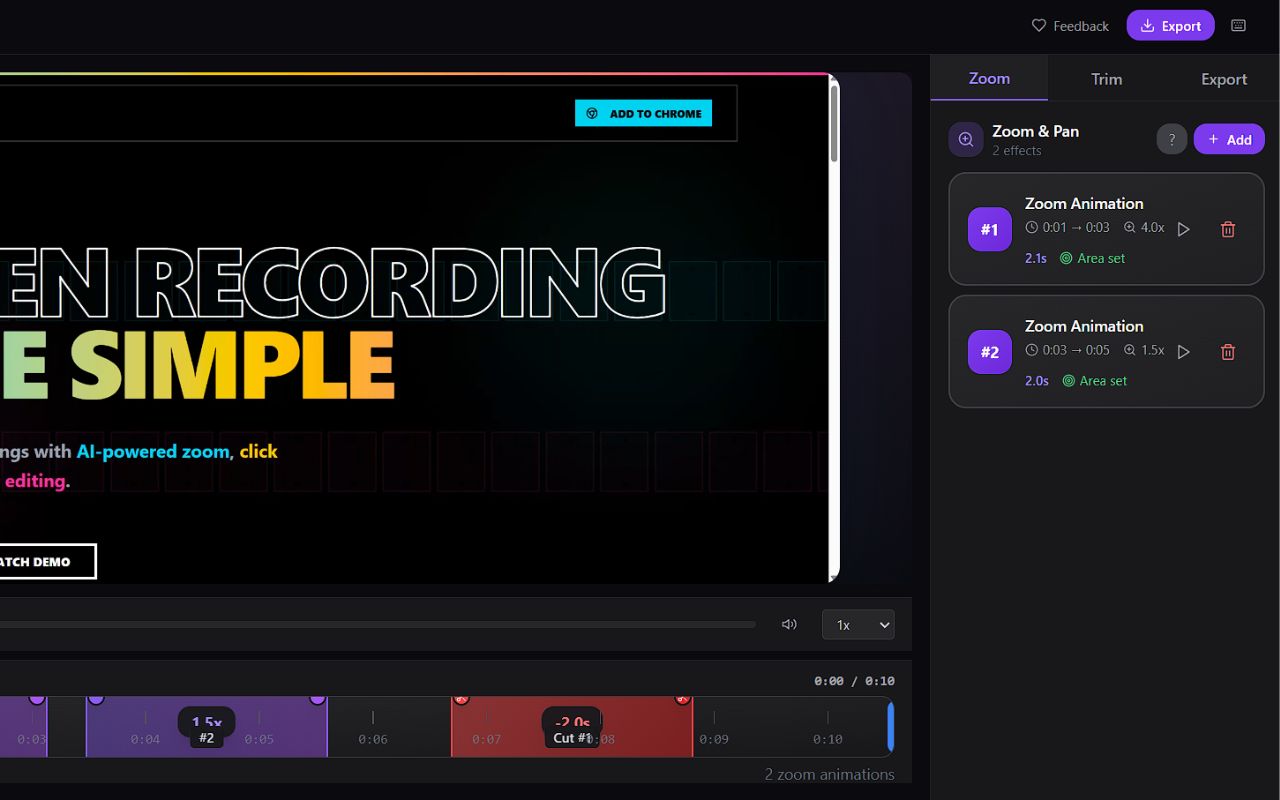
Task: Open the 1x playback speed dropdown
Action: pyautogui.click(x=858, y=624)
